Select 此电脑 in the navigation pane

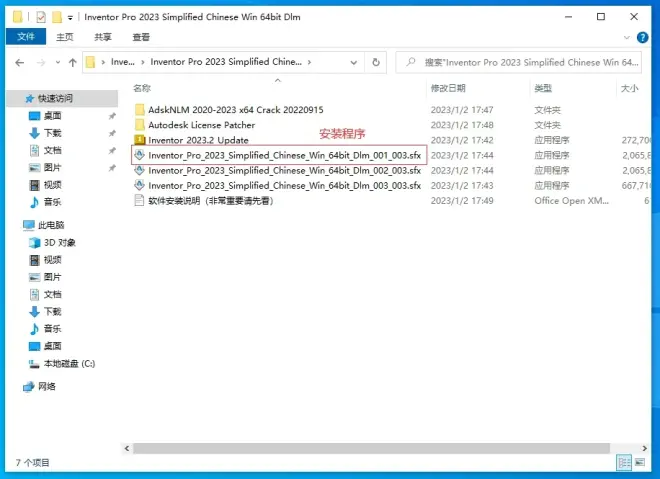click(51, 225)
